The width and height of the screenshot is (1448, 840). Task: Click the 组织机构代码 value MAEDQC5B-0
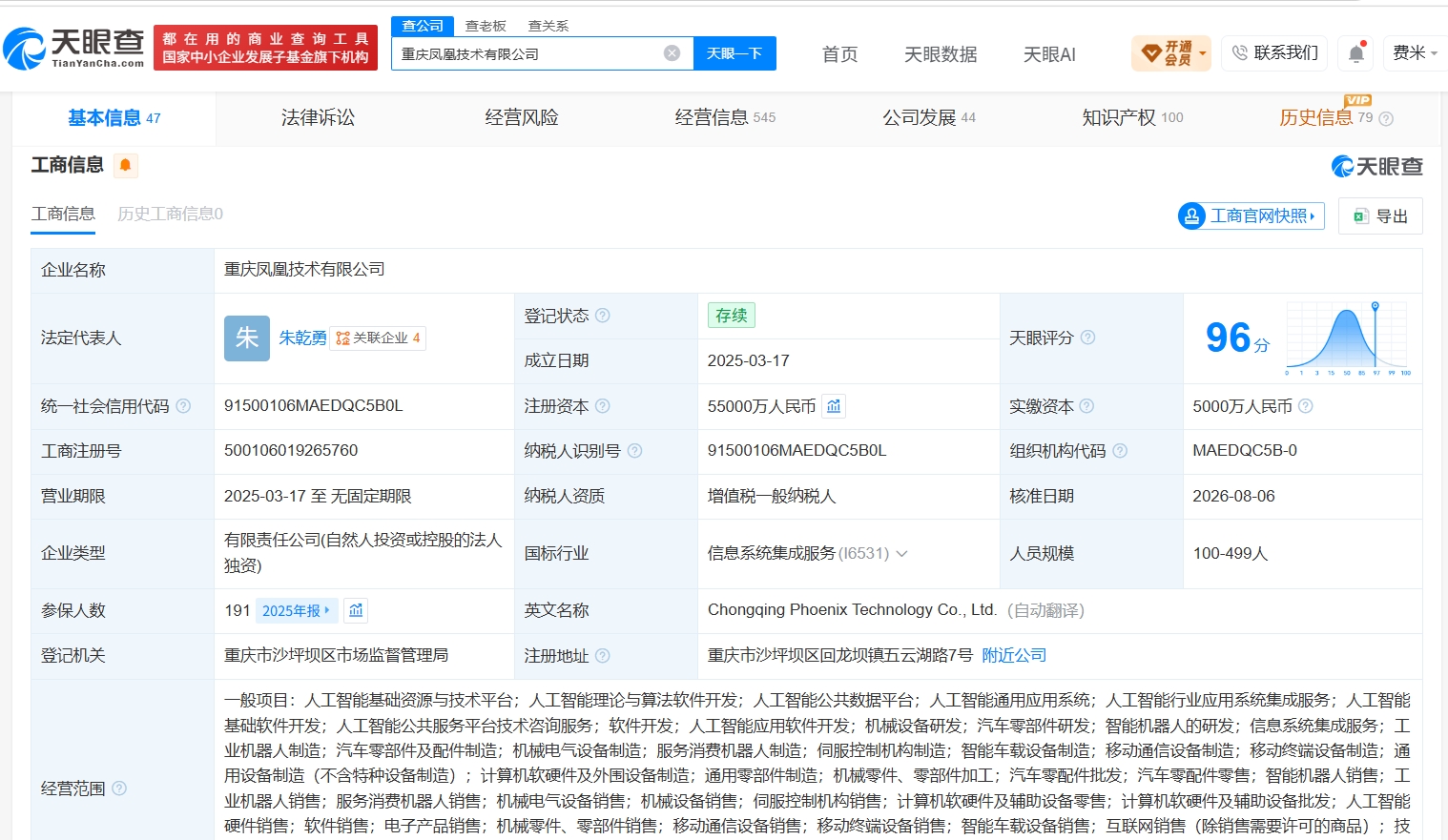[1245, 451]
